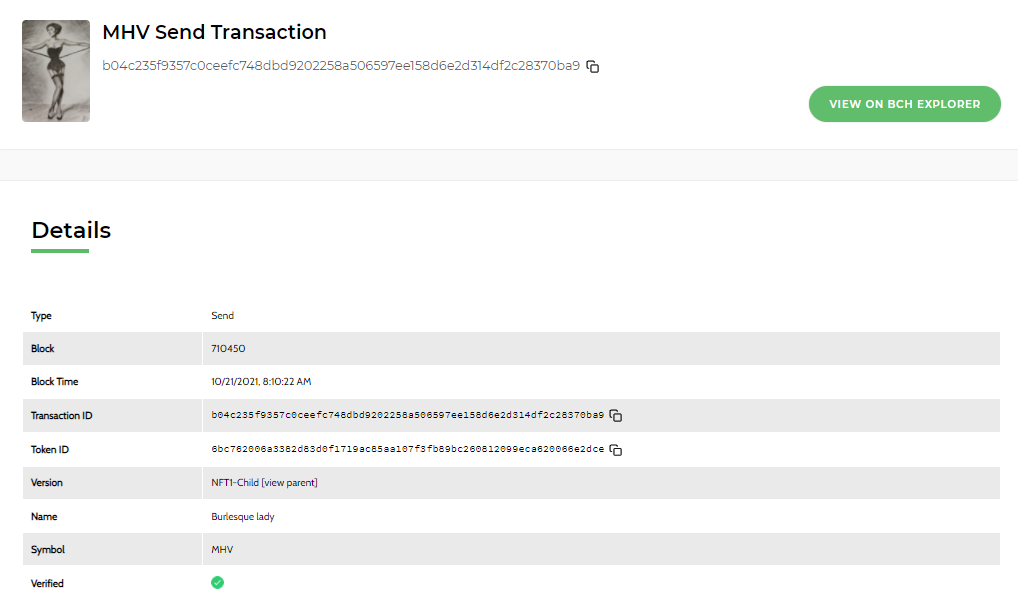Open the Burlesque lady NFT thumbnail
1018x601 pixels.
(56, 71)
